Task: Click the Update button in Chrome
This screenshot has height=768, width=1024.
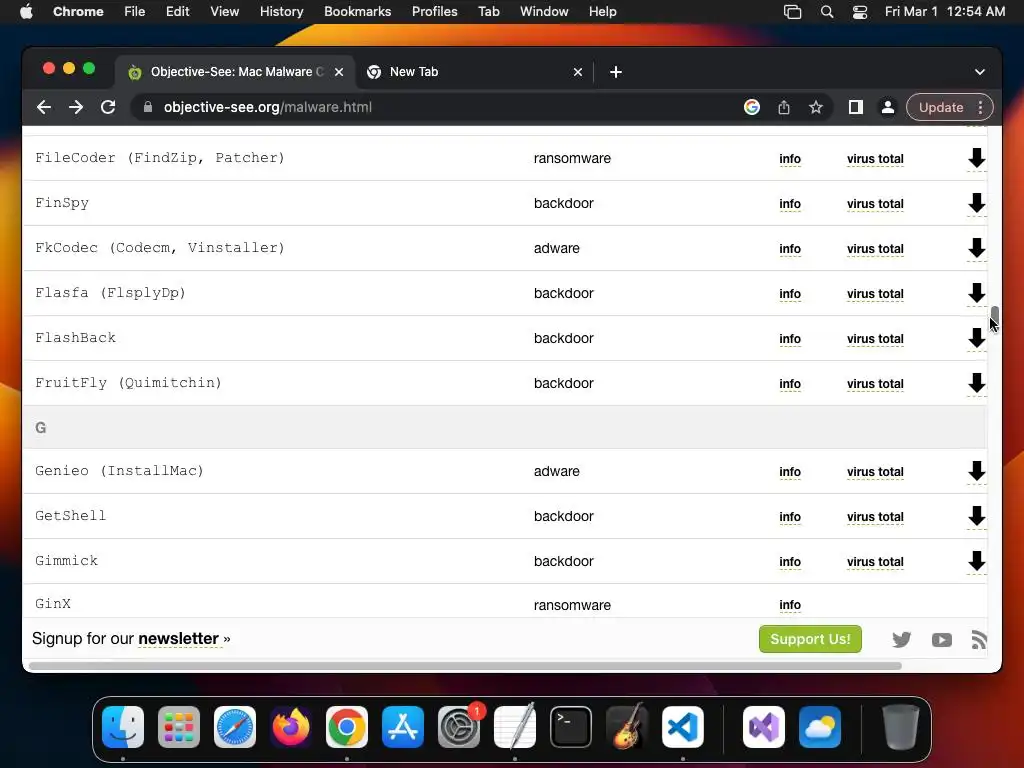Action: point(940,107)
